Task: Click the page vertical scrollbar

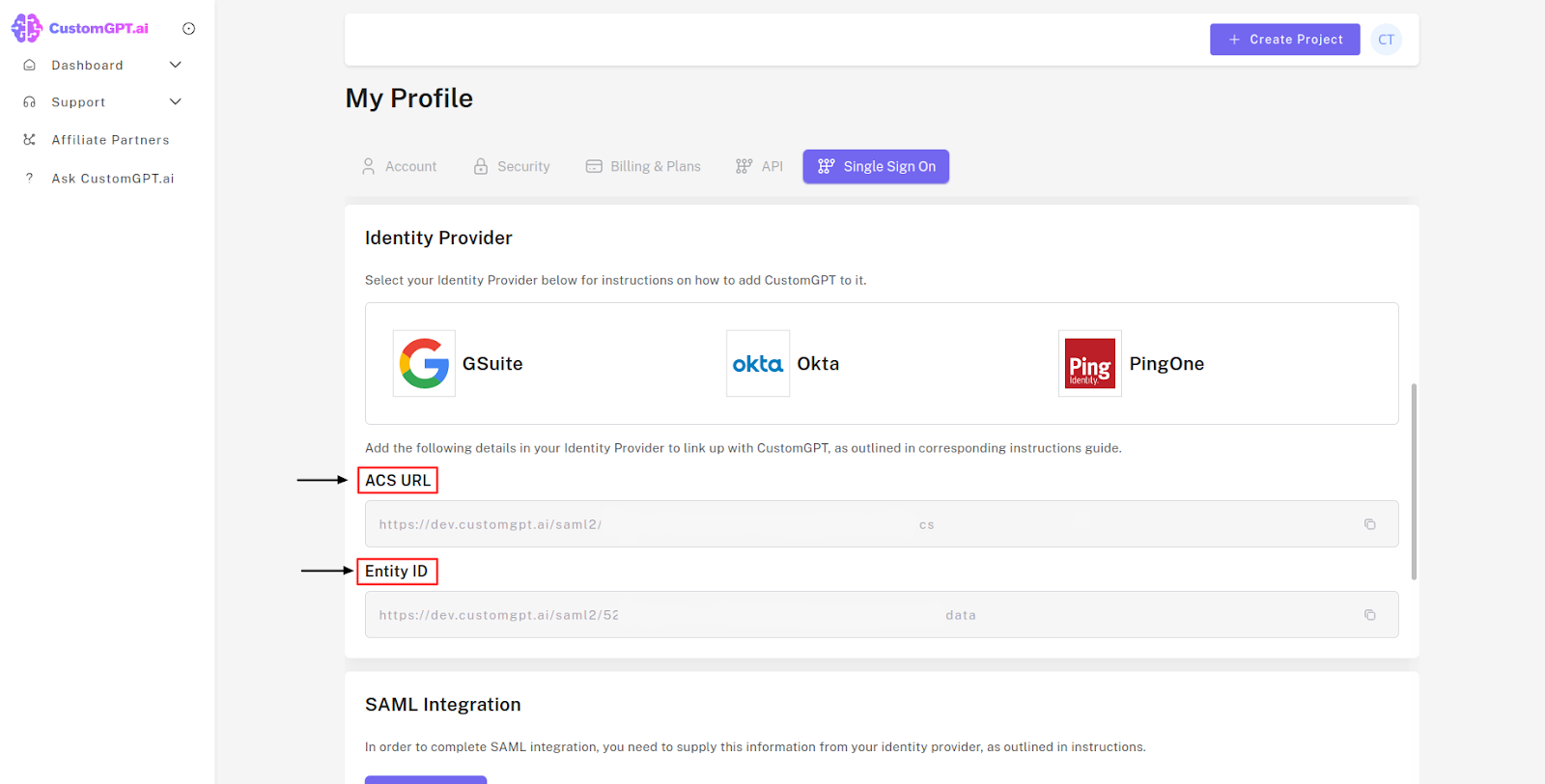Action: coord(1414,481)
